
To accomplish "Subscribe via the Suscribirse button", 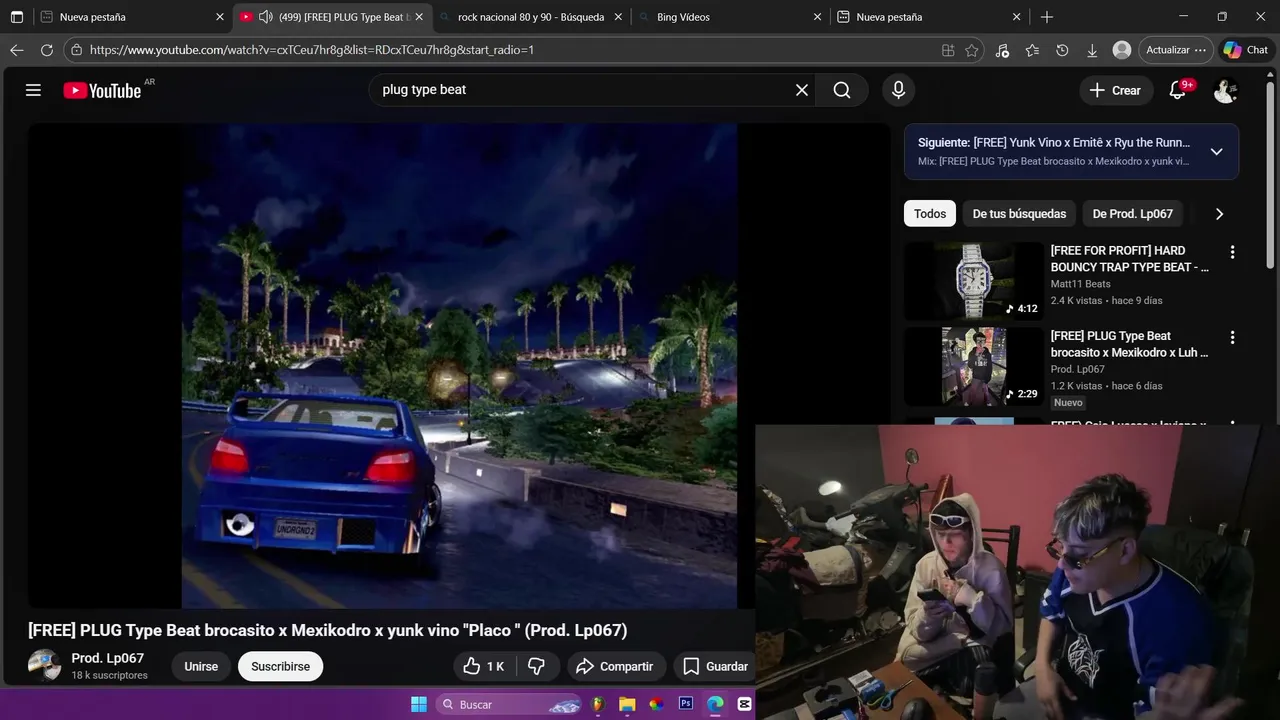I will pos(280,666).
